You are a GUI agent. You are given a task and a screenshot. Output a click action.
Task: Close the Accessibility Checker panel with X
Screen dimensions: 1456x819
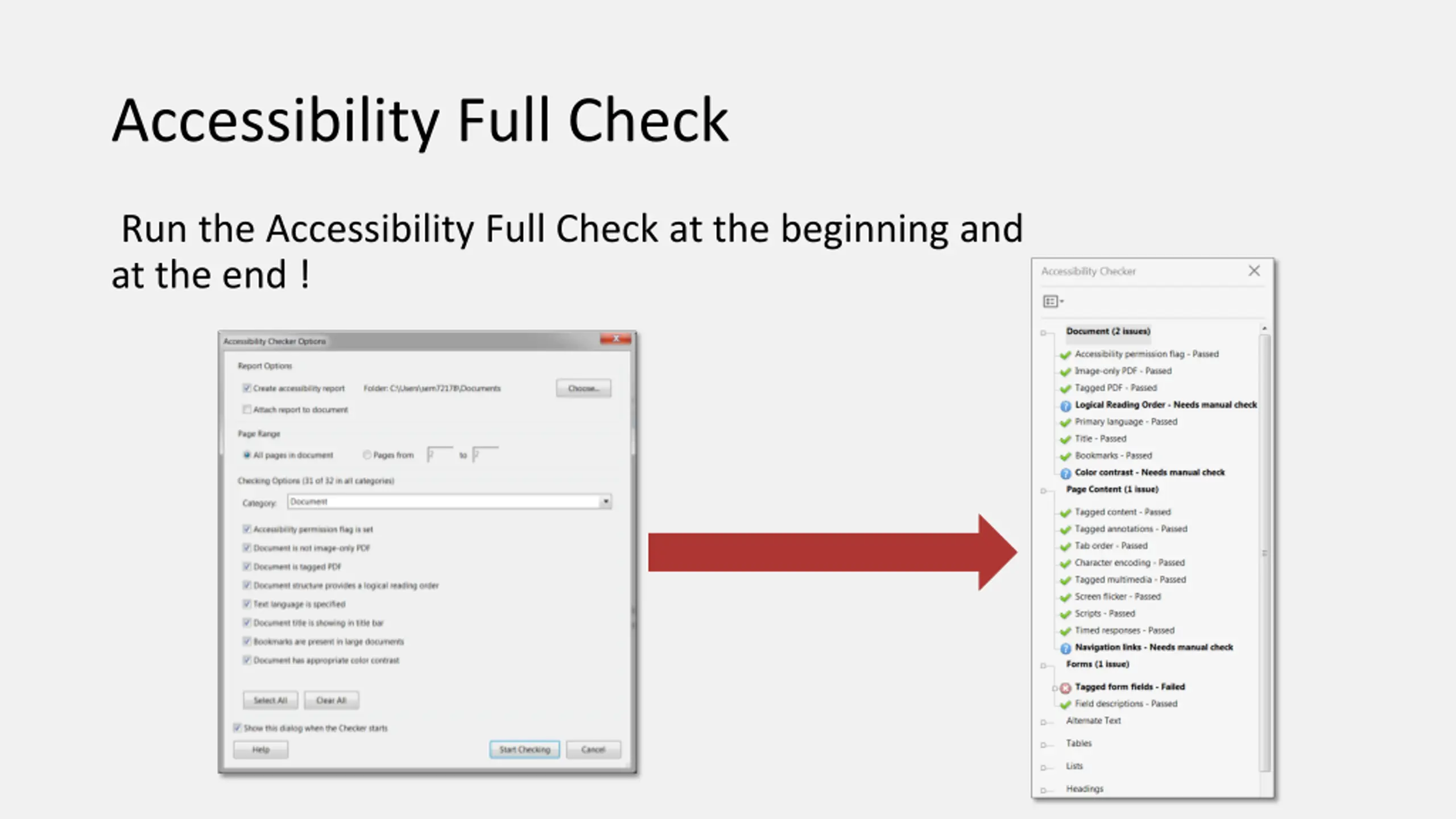1254,271
